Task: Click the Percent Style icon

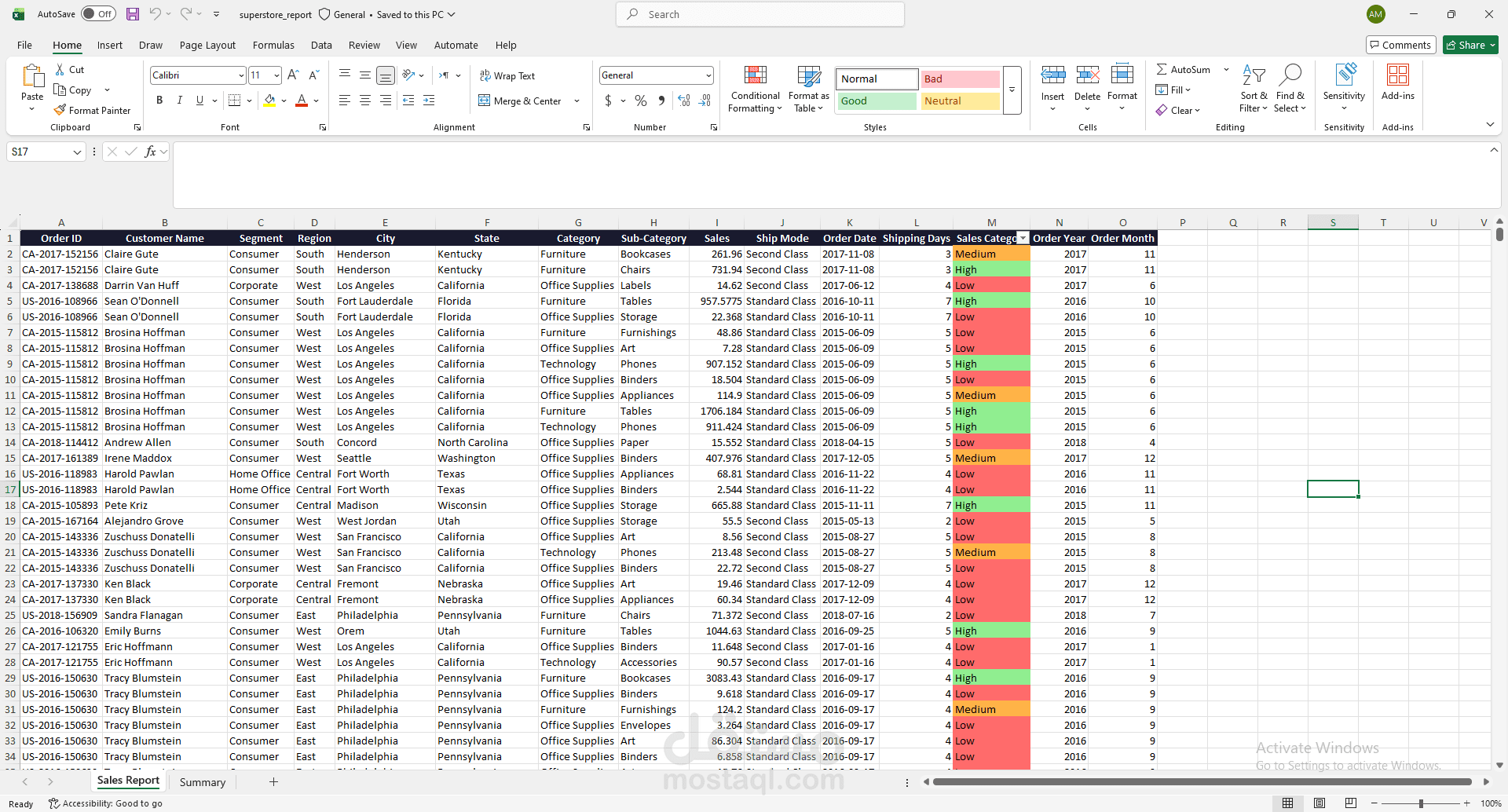Action: [x=641, y=101]
